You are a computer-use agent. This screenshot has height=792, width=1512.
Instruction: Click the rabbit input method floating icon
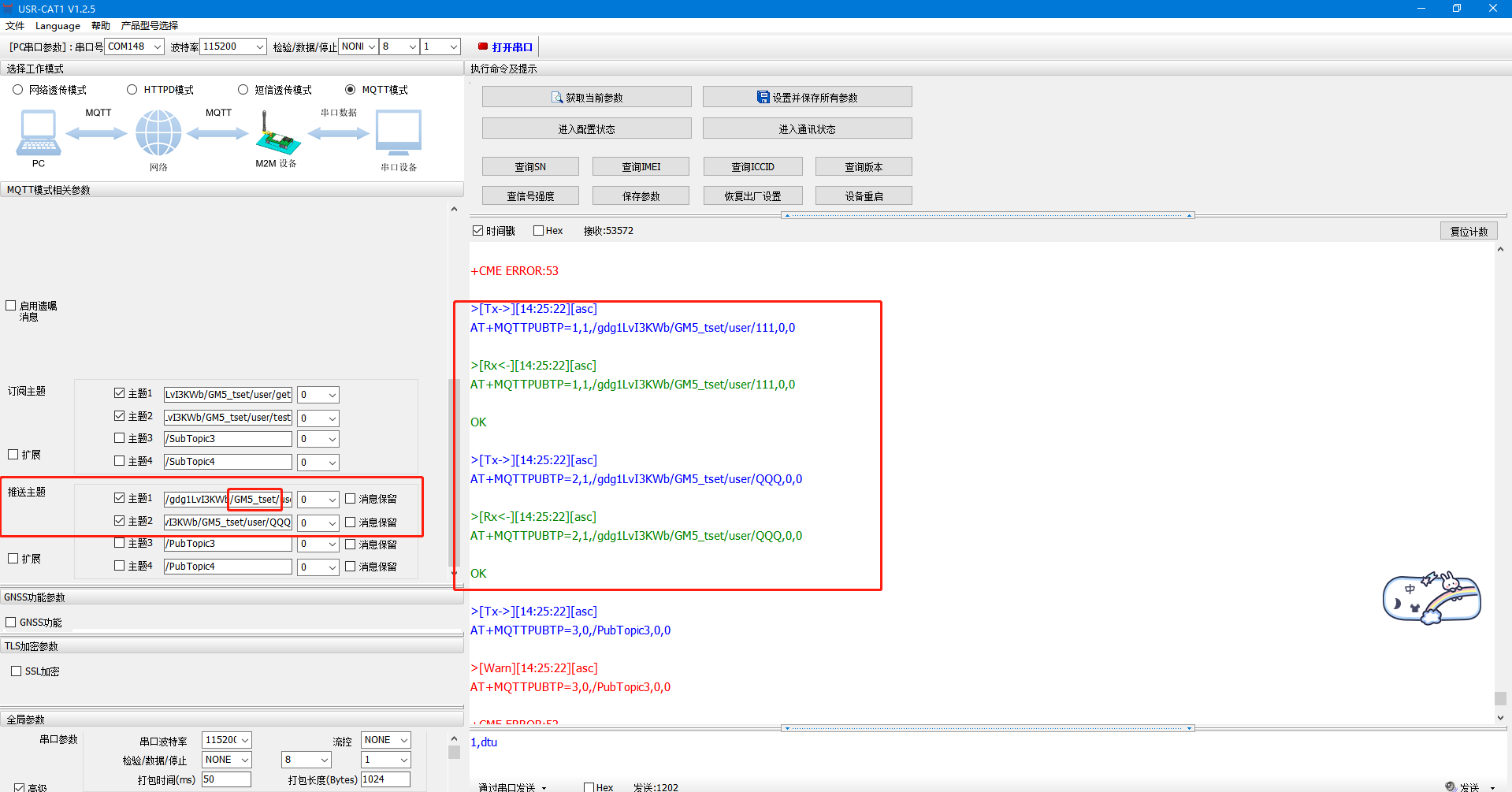pyautogui.click(x=1432, y=598)
